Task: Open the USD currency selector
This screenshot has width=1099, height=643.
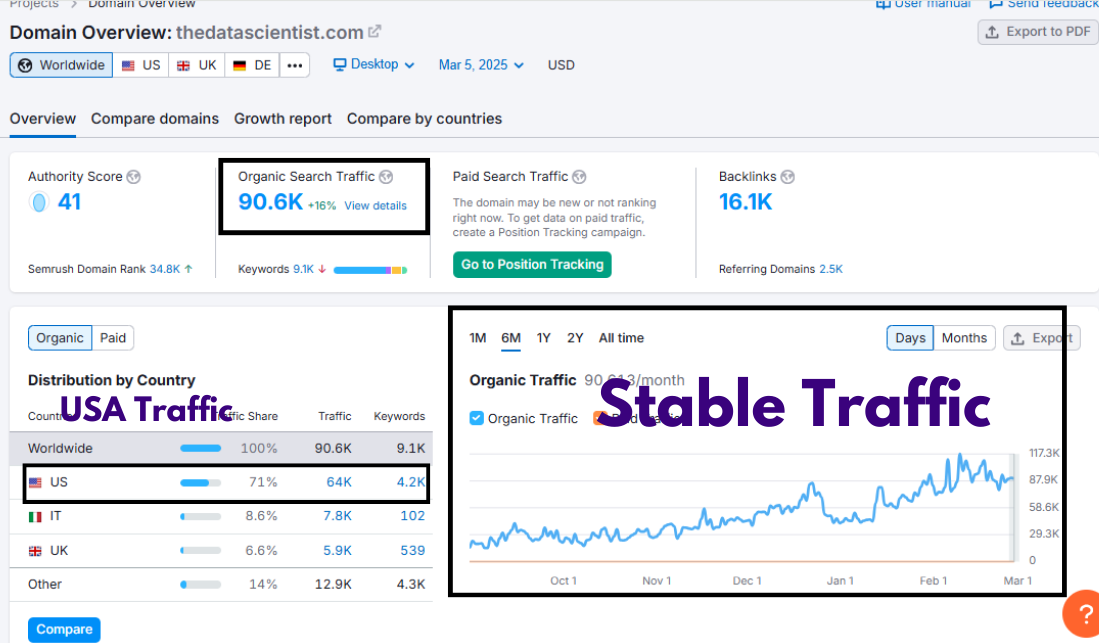Action: [x=561, y=65]
